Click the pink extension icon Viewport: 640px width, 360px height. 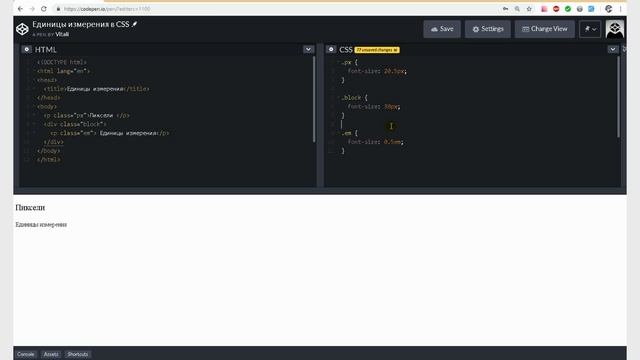[x=544, y=9]
